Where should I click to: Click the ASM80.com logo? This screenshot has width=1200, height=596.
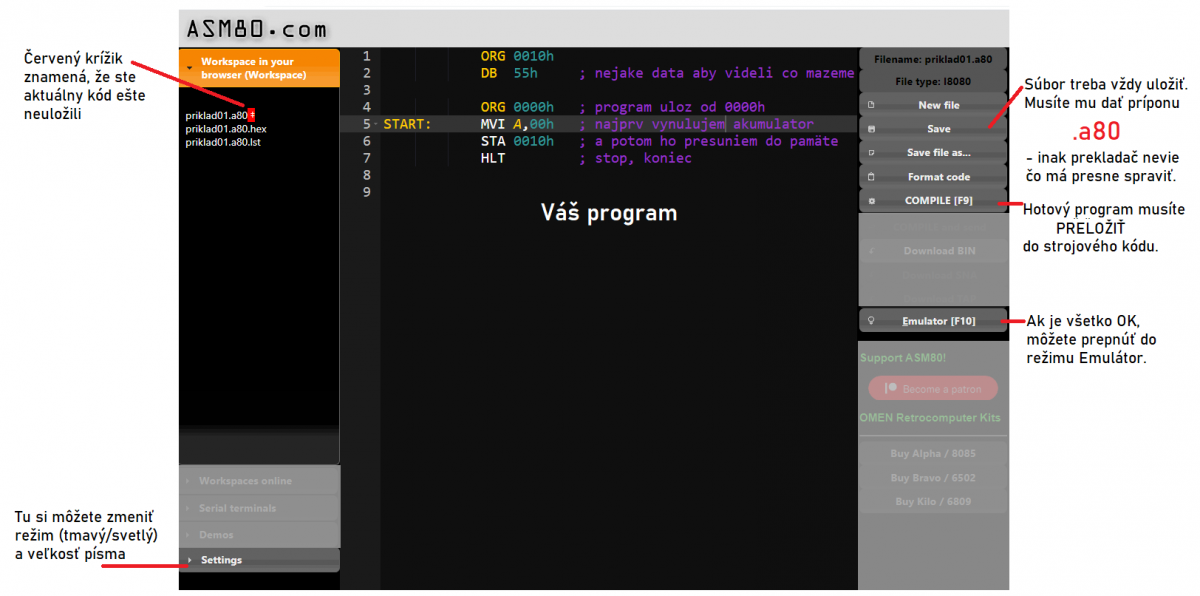click(x=257, y=29)
